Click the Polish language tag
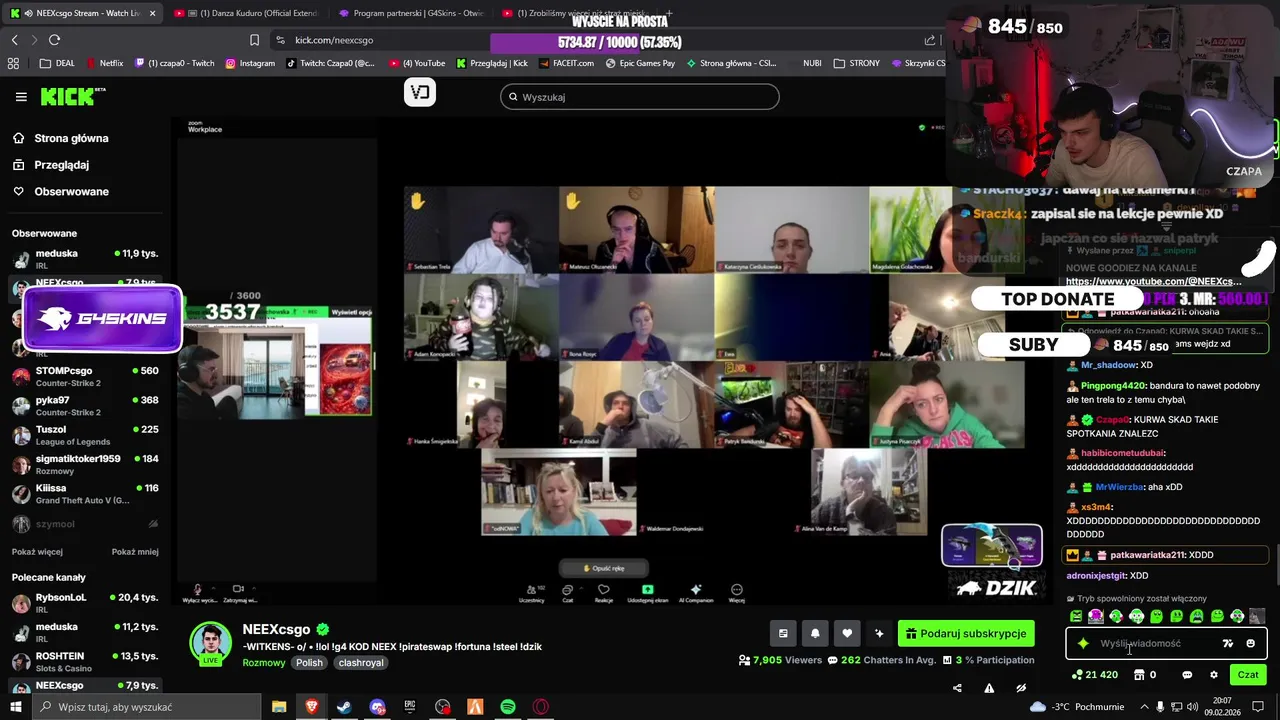 309,663
